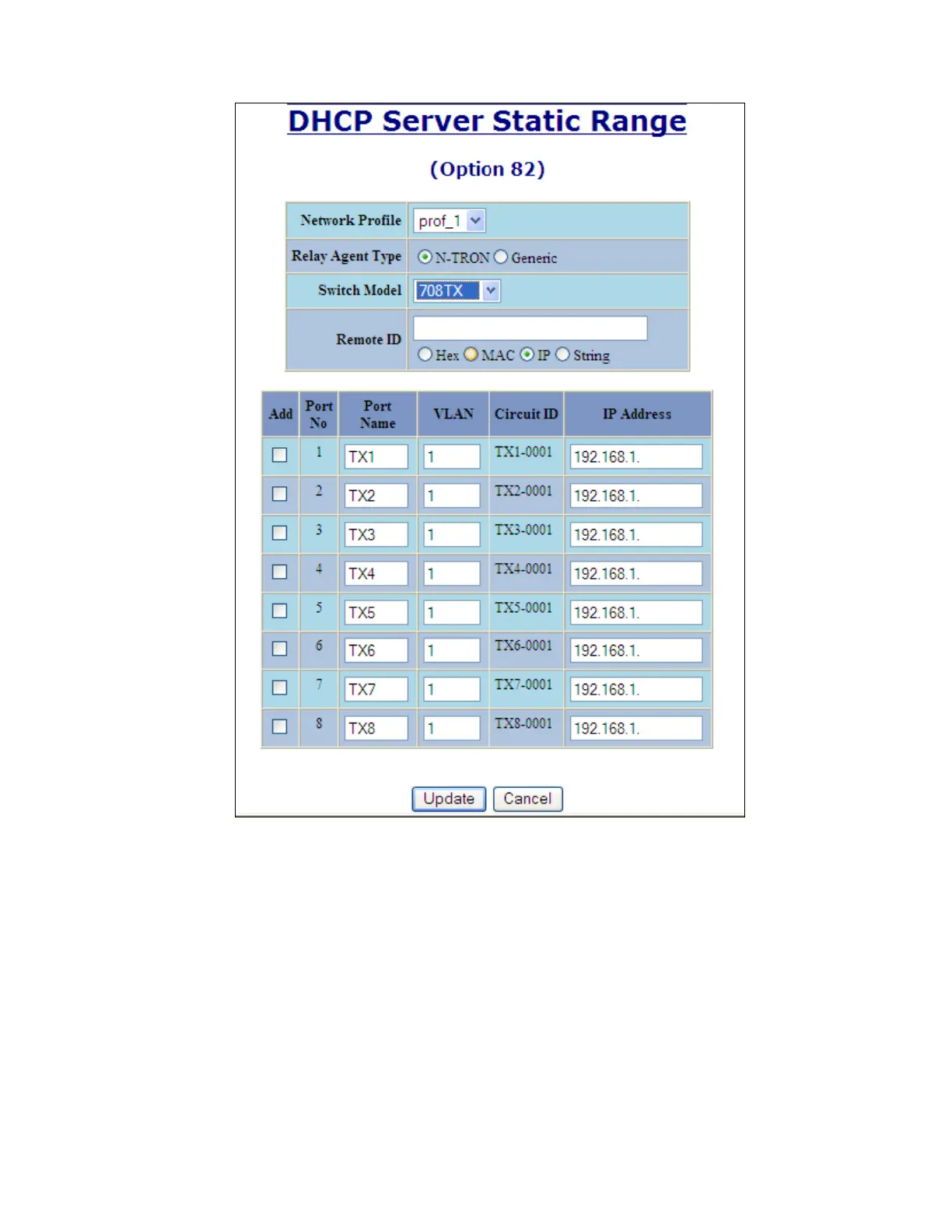Check the Add box for port 7
Viewport: 952px width, 1232px height.
coord(279,688)
